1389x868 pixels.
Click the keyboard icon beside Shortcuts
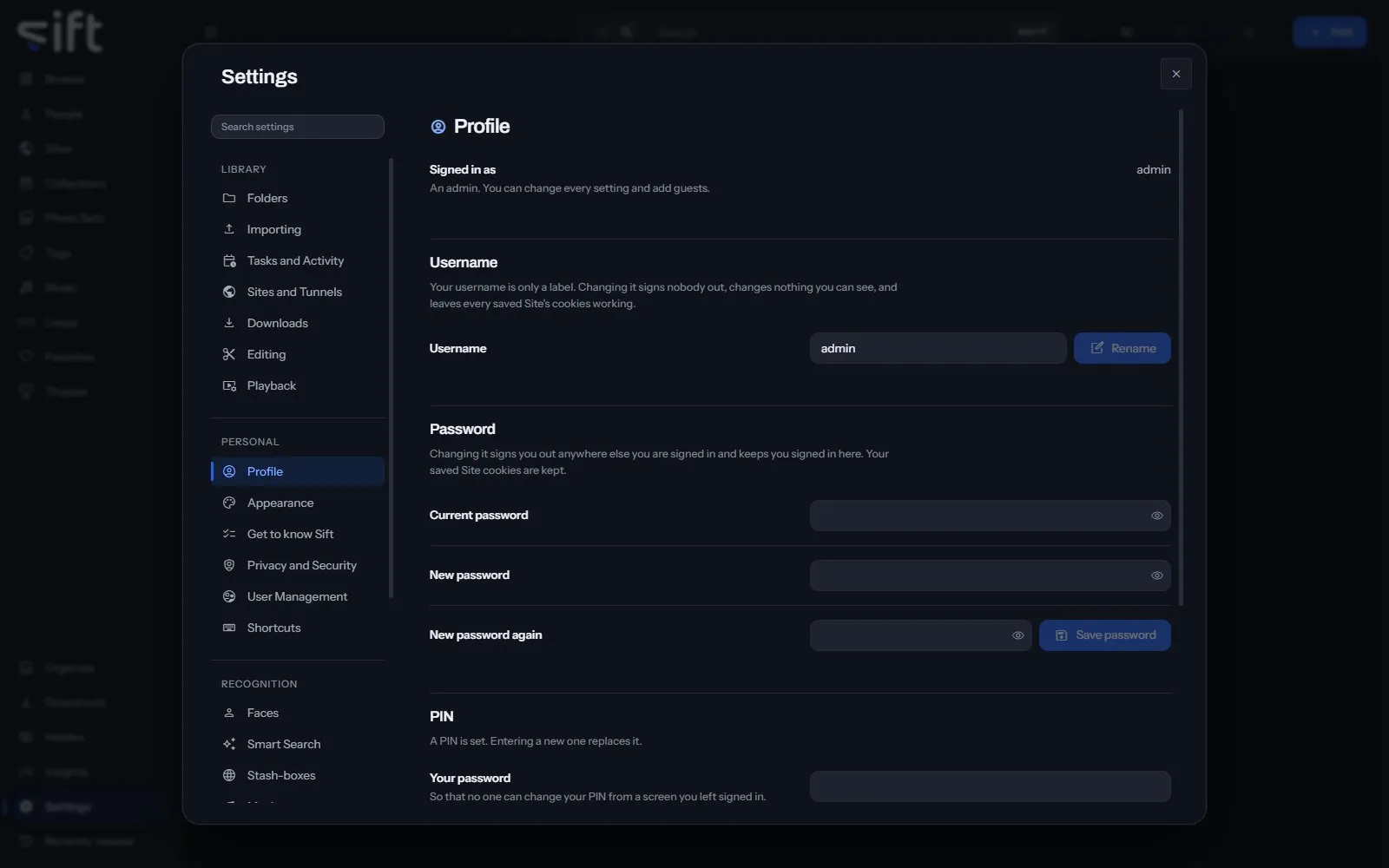tap(229, 628)
